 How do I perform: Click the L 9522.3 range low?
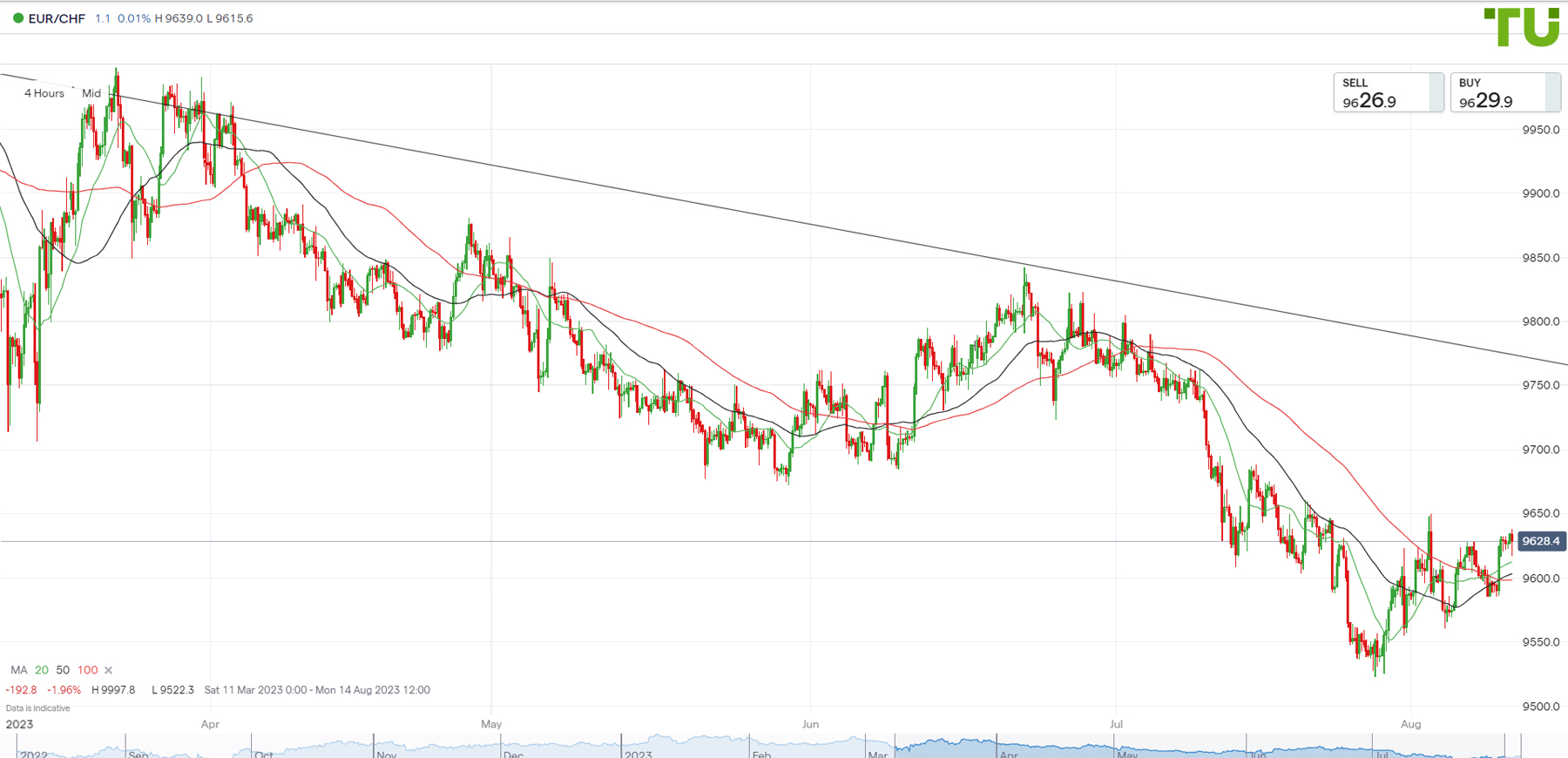pos(172,690)
